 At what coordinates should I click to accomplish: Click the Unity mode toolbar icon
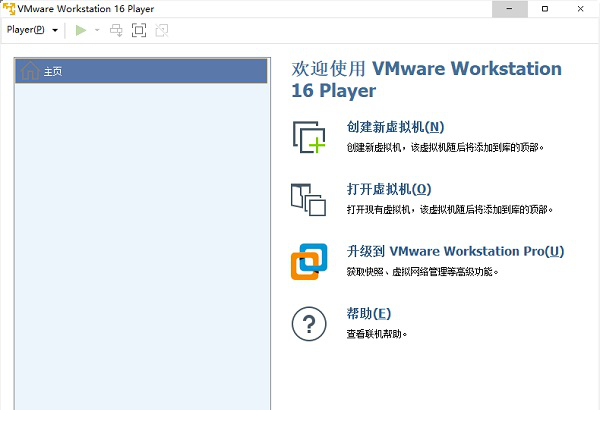pos(162,30)
